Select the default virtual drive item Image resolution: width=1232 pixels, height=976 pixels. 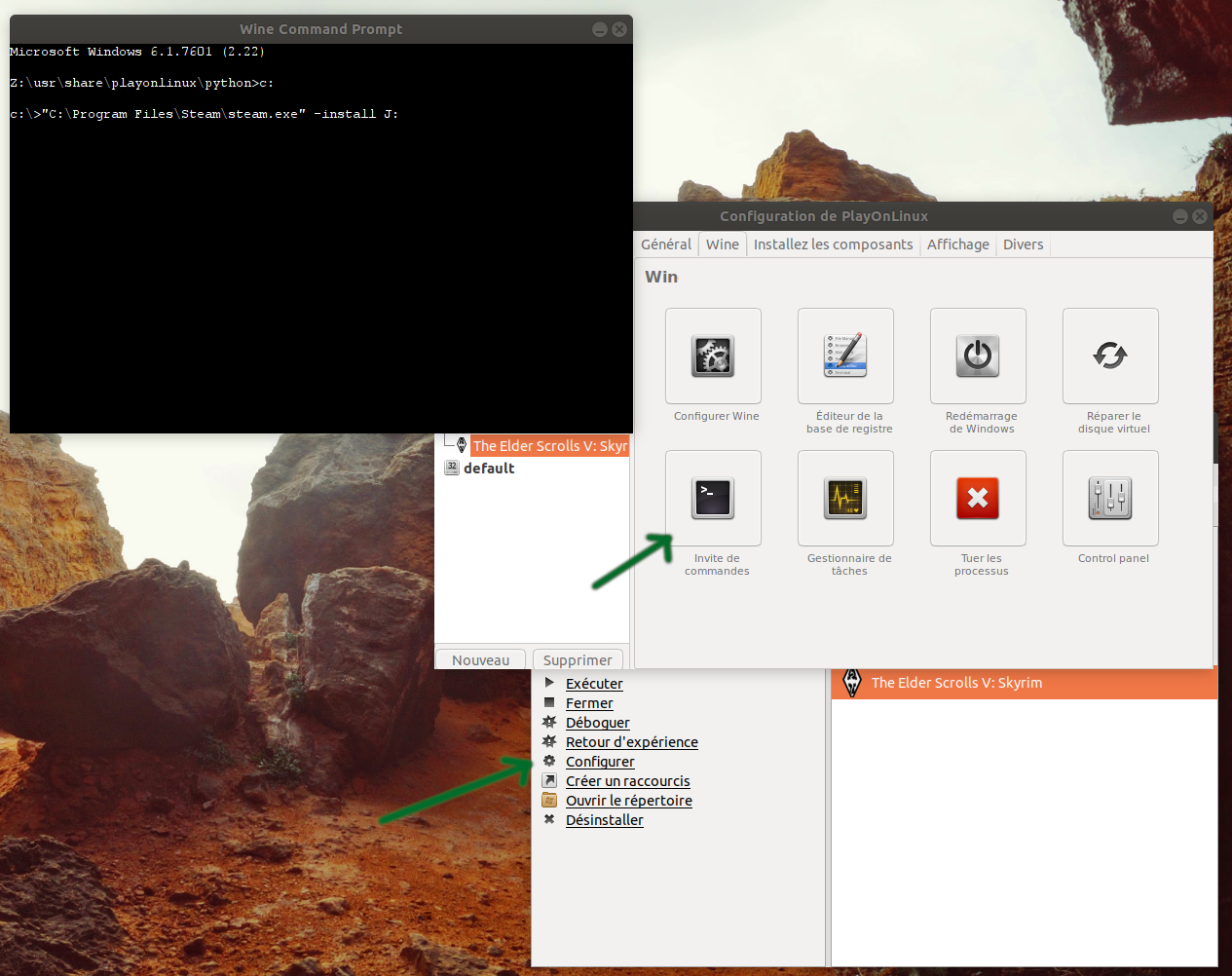tap(489, 469)
